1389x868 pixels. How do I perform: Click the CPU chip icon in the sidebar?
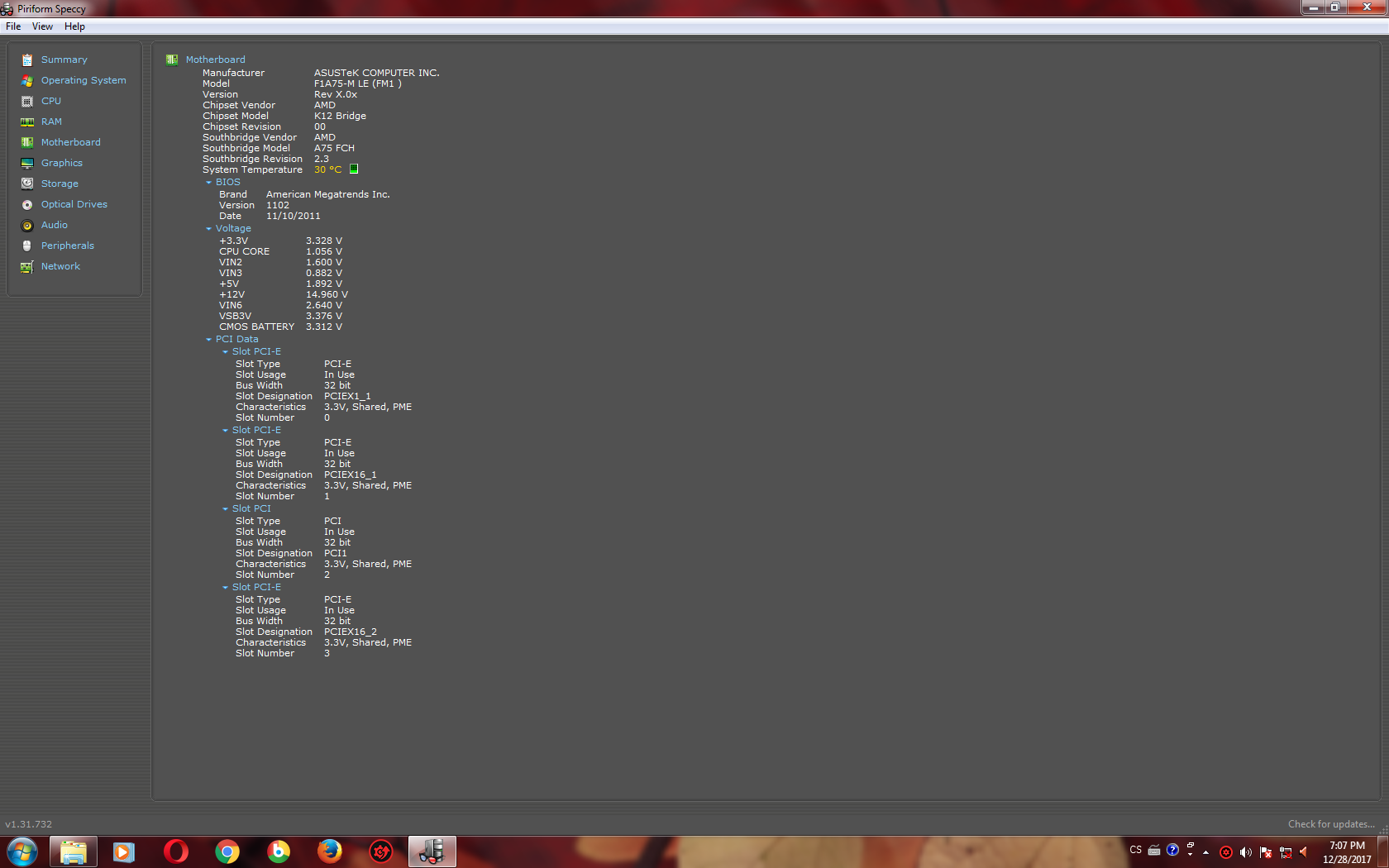[27, 101]
